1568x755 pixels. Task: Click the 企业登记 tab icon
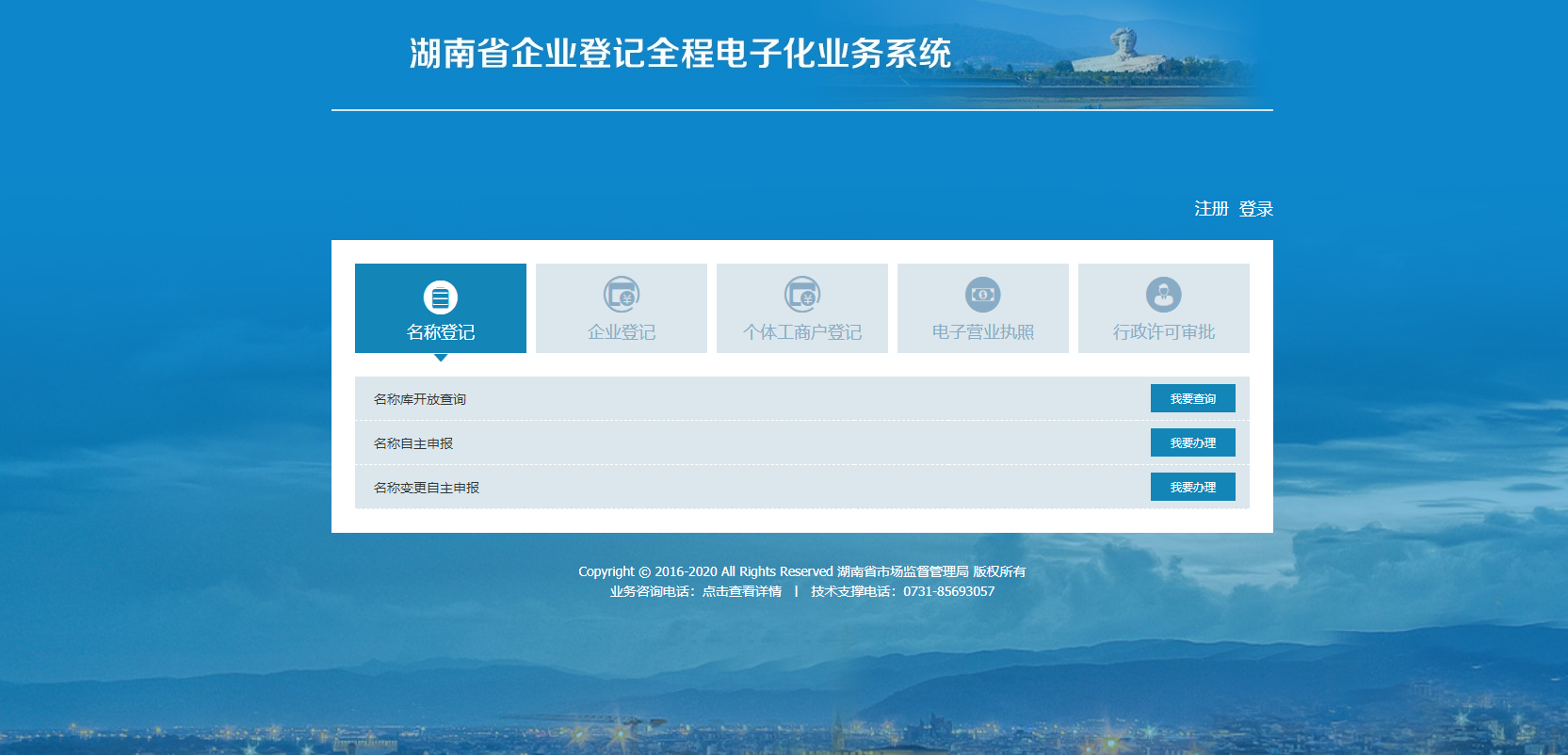[x=621, y=295]
